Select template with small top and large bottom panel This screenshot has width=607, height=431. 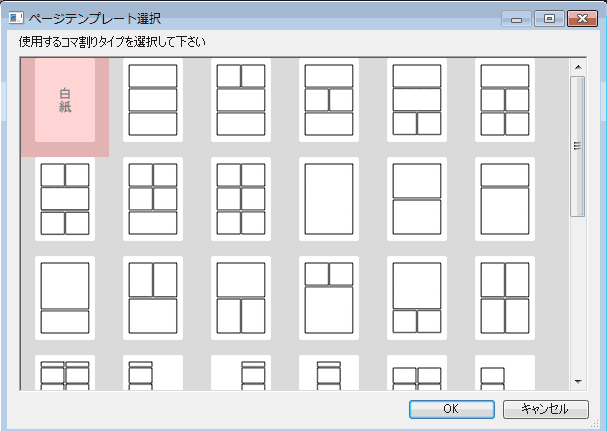[505, 199]
